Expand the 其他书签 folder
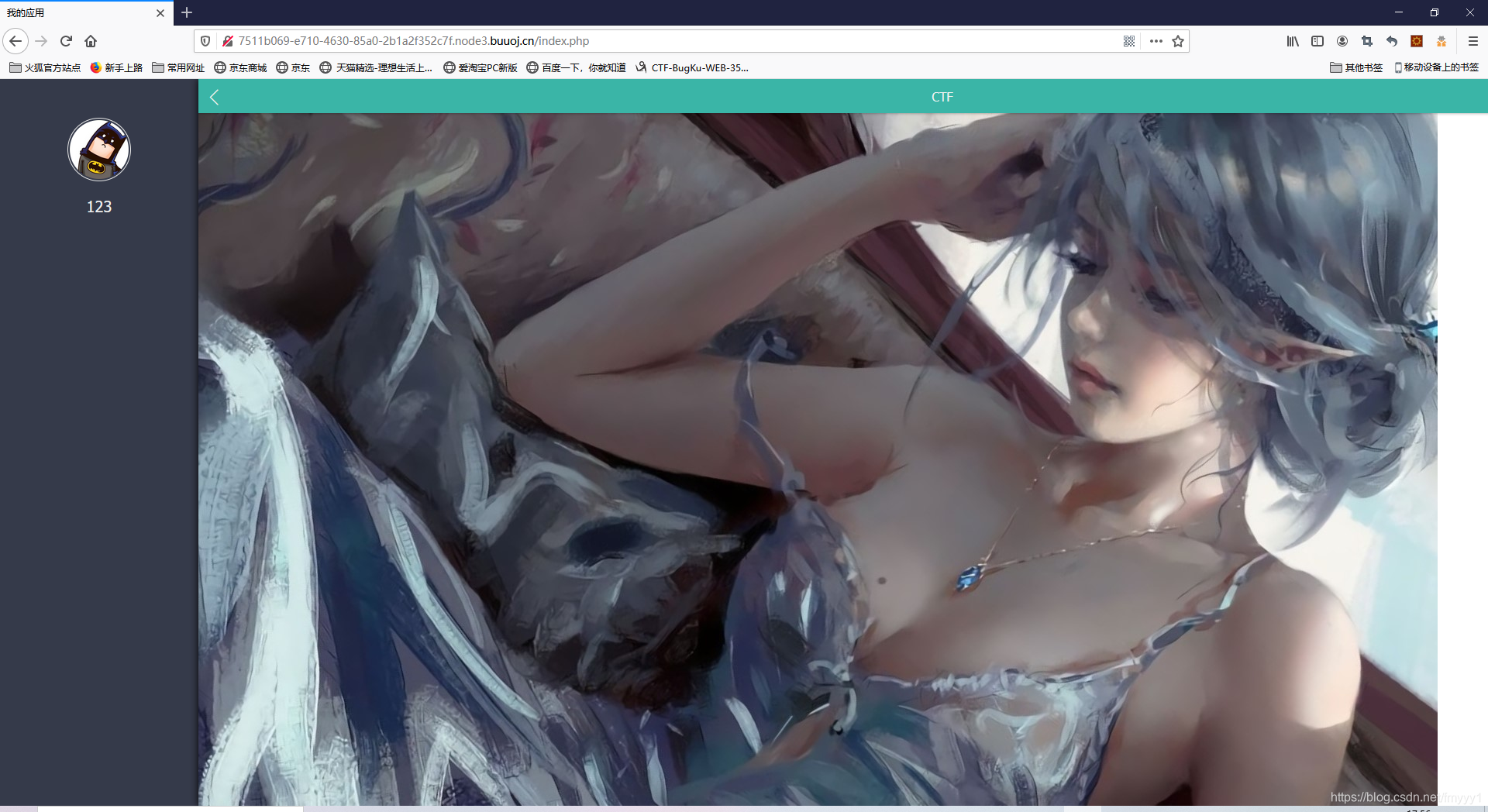The image size is (1488, 812). 1356,67
